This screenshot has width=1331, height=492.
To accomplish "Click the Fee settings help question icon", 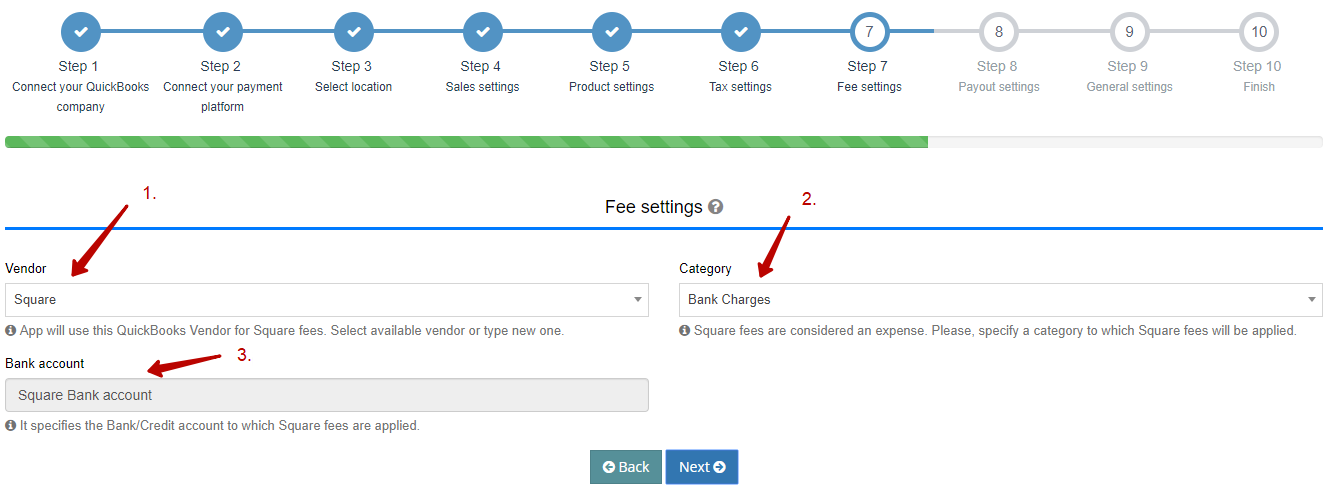I will (x=715, y=207).
